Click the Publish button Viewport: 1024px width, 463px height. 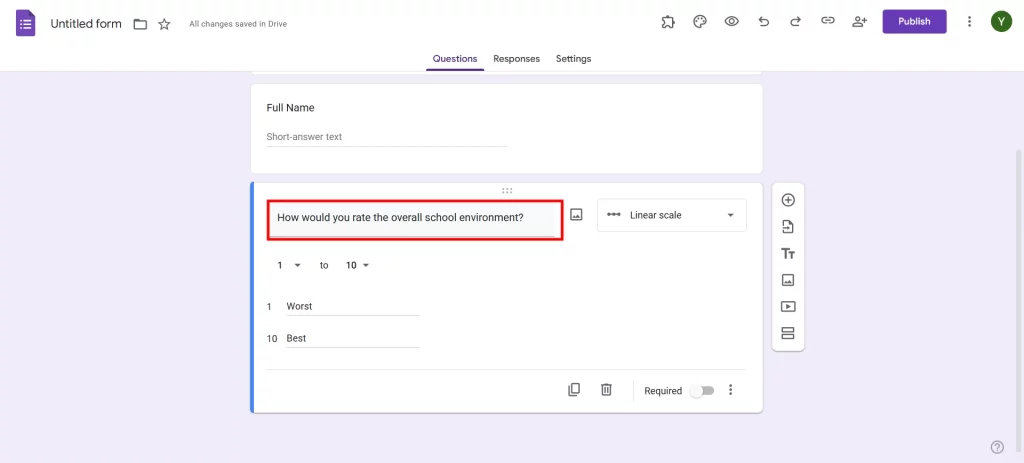pyautogui.click(x=914, y=22)
